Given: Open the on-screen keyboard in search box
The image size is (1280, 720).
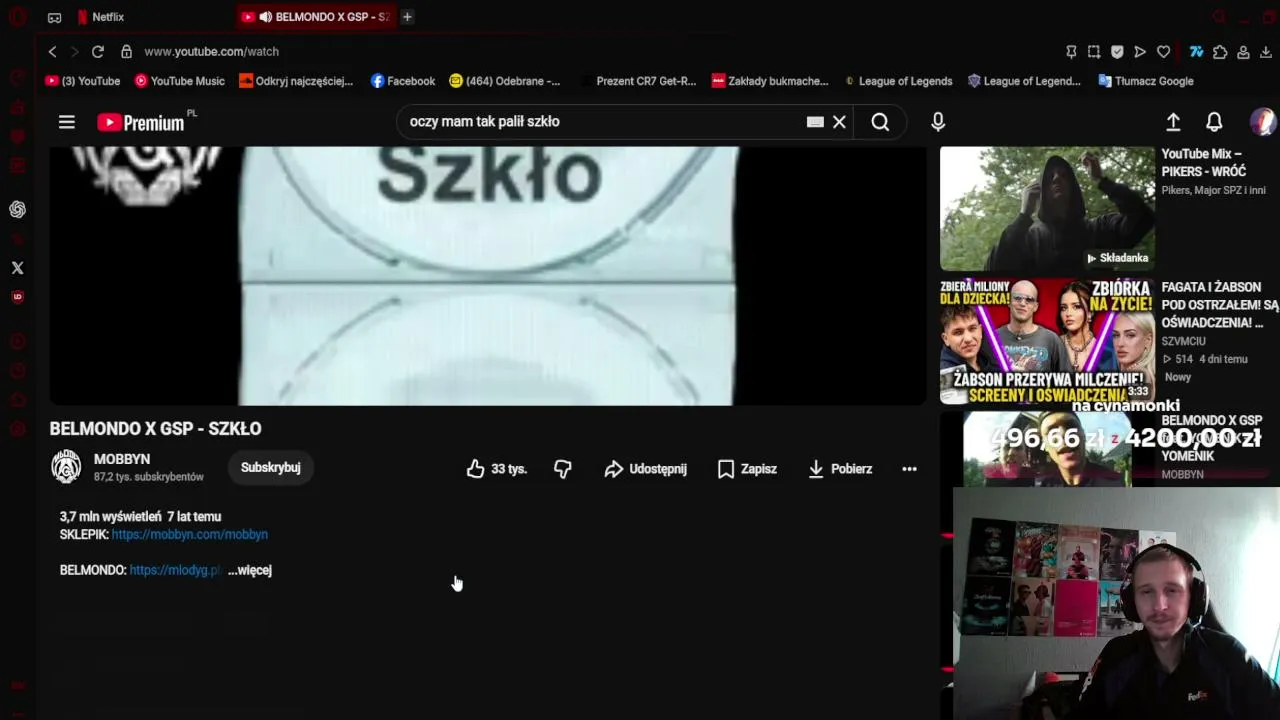Looking at the screenshot, I should pos(815,122).
